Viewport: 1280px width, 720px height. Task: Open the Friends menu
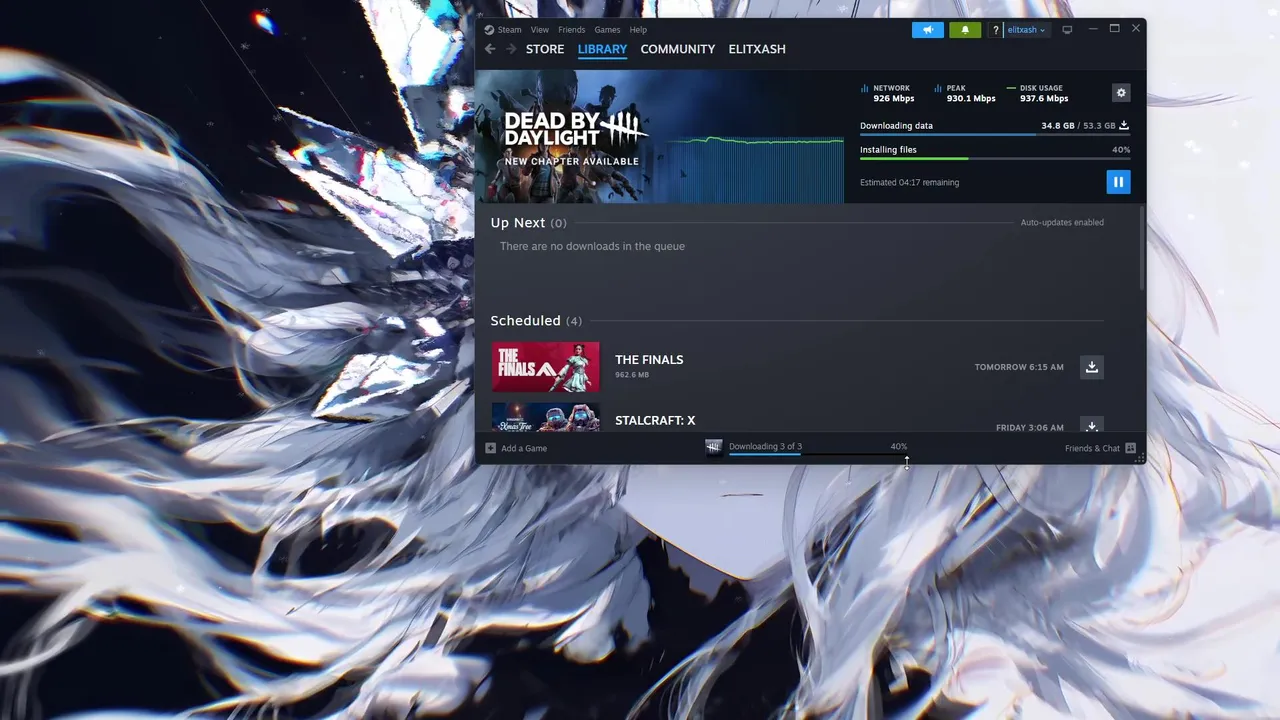coord(572,30)
